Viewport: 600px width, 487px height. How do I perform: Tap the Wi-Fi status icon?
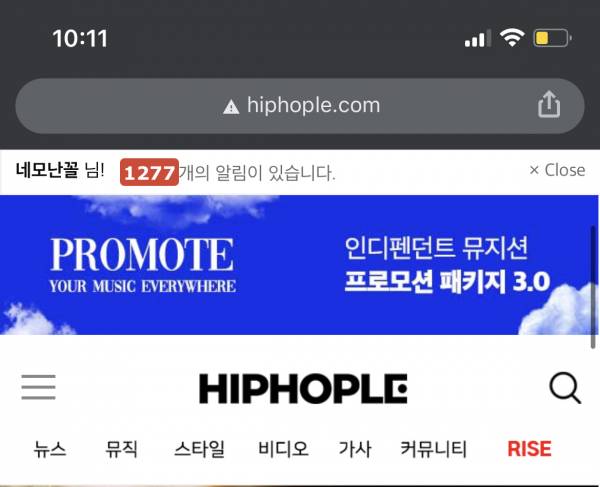pyautogui.click(x=512, y=38)
